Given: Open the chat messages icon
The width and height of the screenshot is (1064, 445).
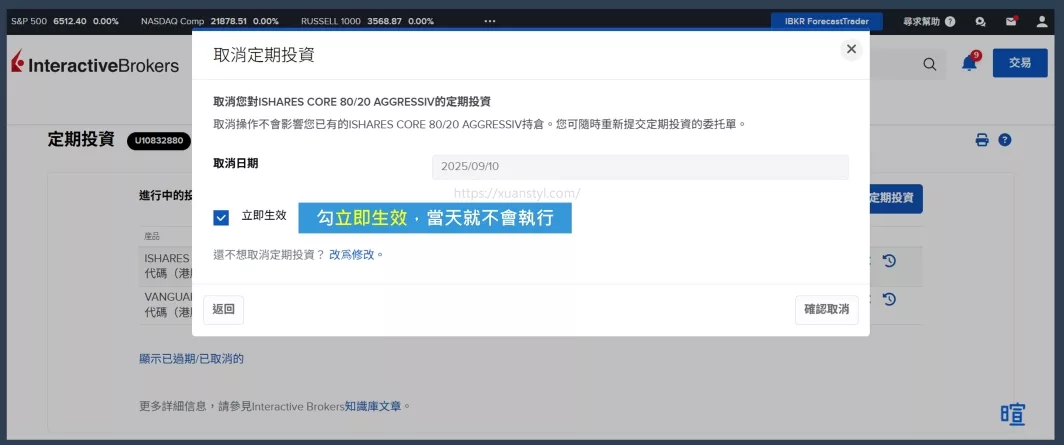Looking at the screenshot, I should tap(981, 22).
